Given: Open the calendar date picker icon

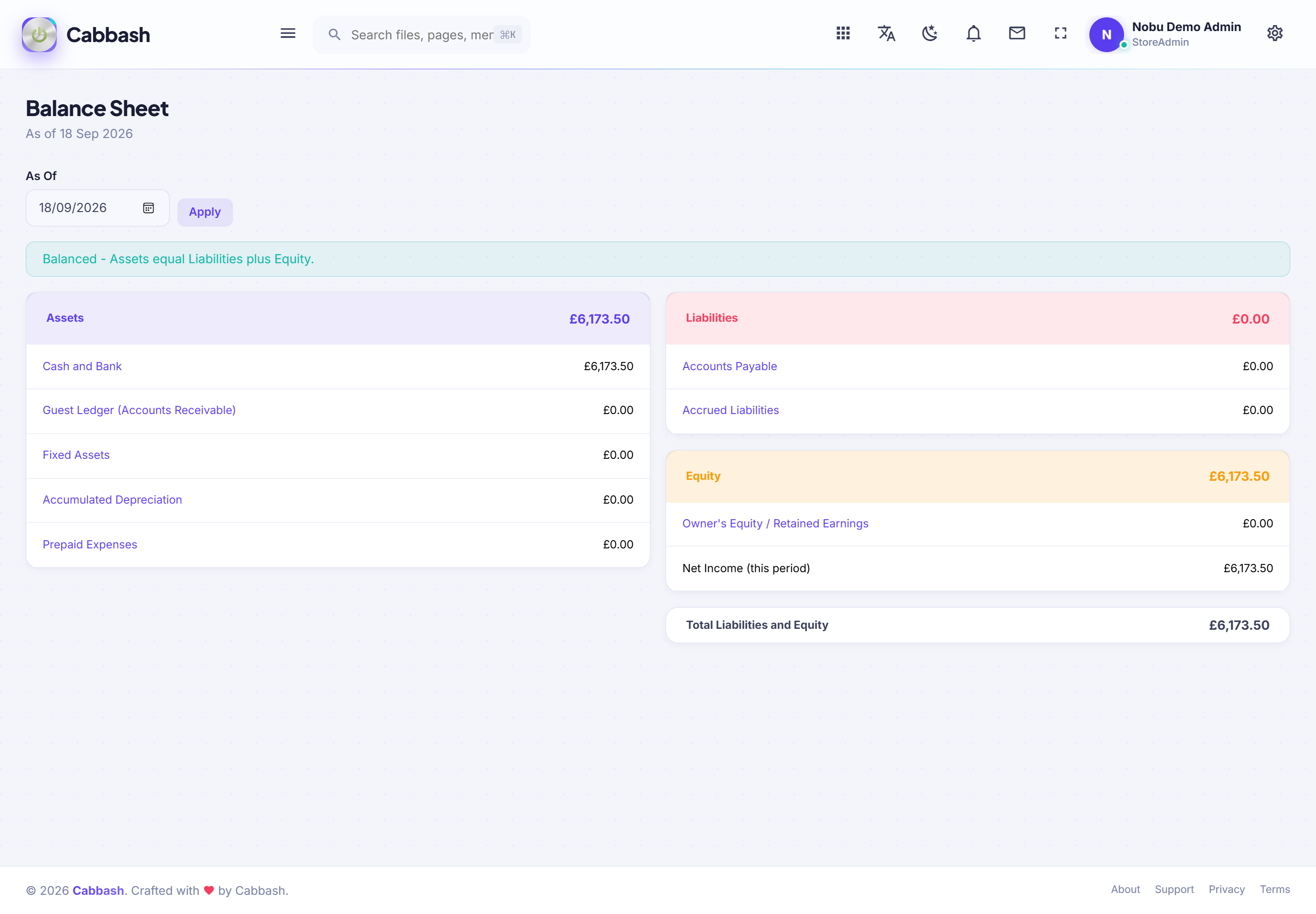Looking at the screenshot, I should pos(149,208).
